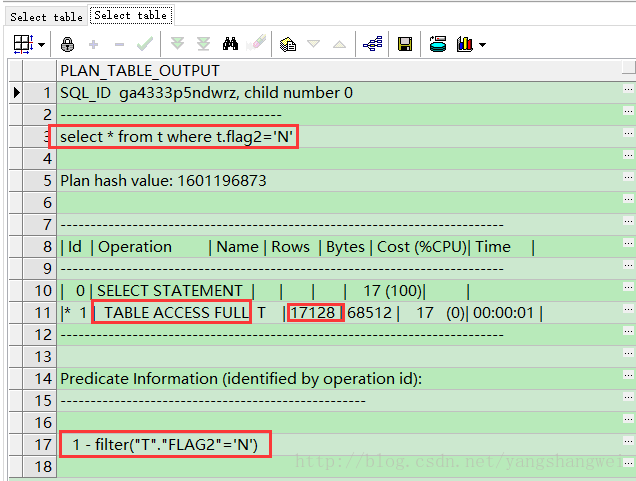Switch to the first Select table tab
636x481 pixels.
(x=46, y=17)
